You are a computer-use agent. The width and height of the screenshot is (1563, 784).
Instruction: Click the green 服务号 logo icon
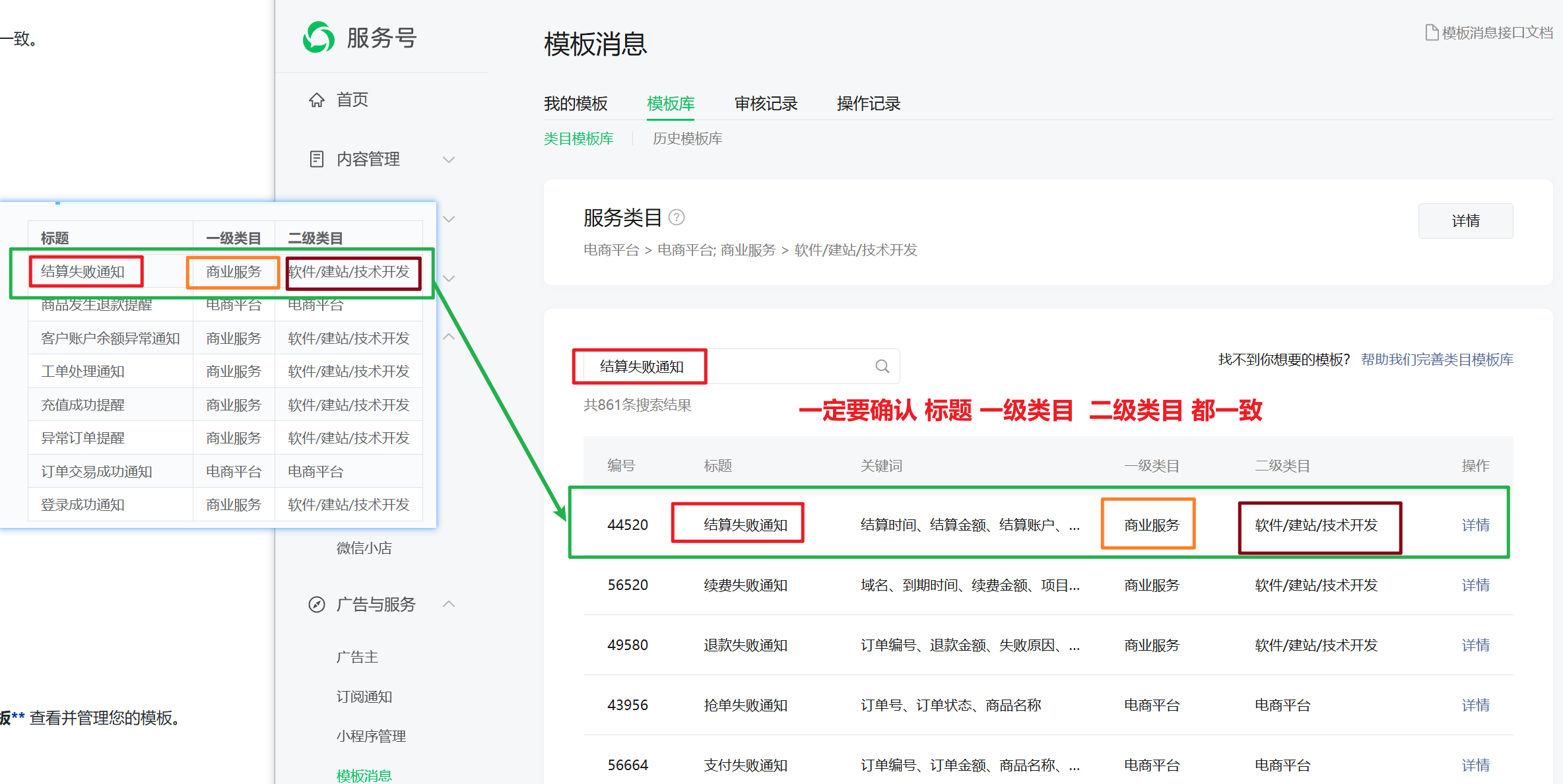click(318, 38)
